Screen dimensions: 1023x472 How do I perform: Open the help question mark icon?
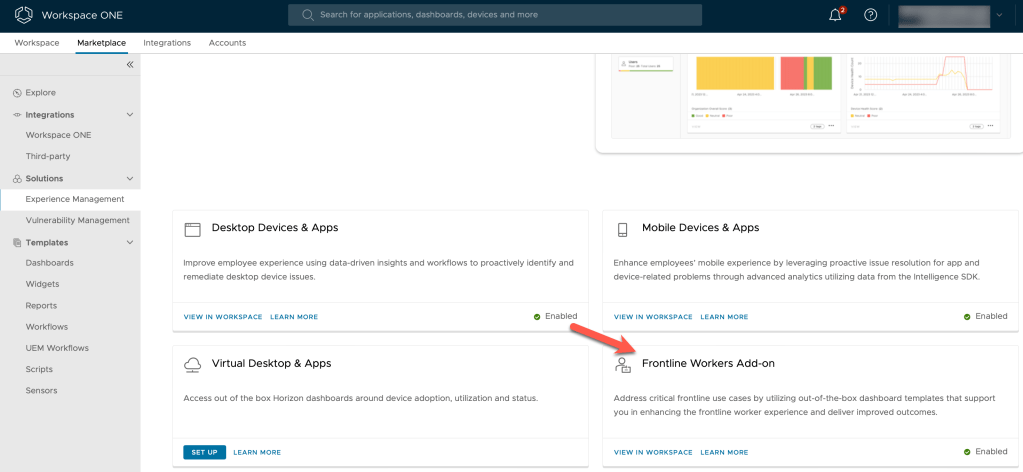870,15
